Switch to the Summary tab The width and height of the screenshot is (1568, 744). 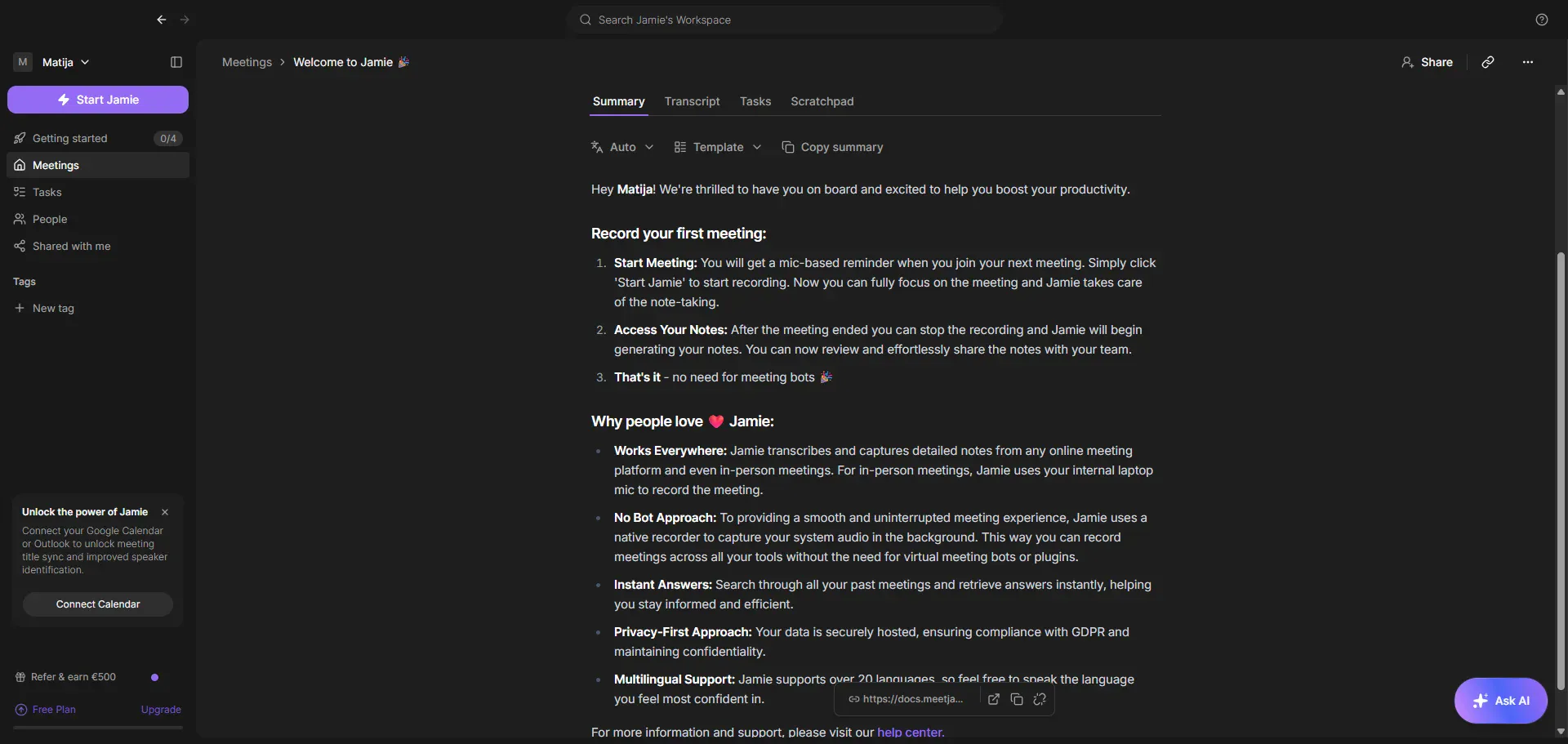point(618,101)
